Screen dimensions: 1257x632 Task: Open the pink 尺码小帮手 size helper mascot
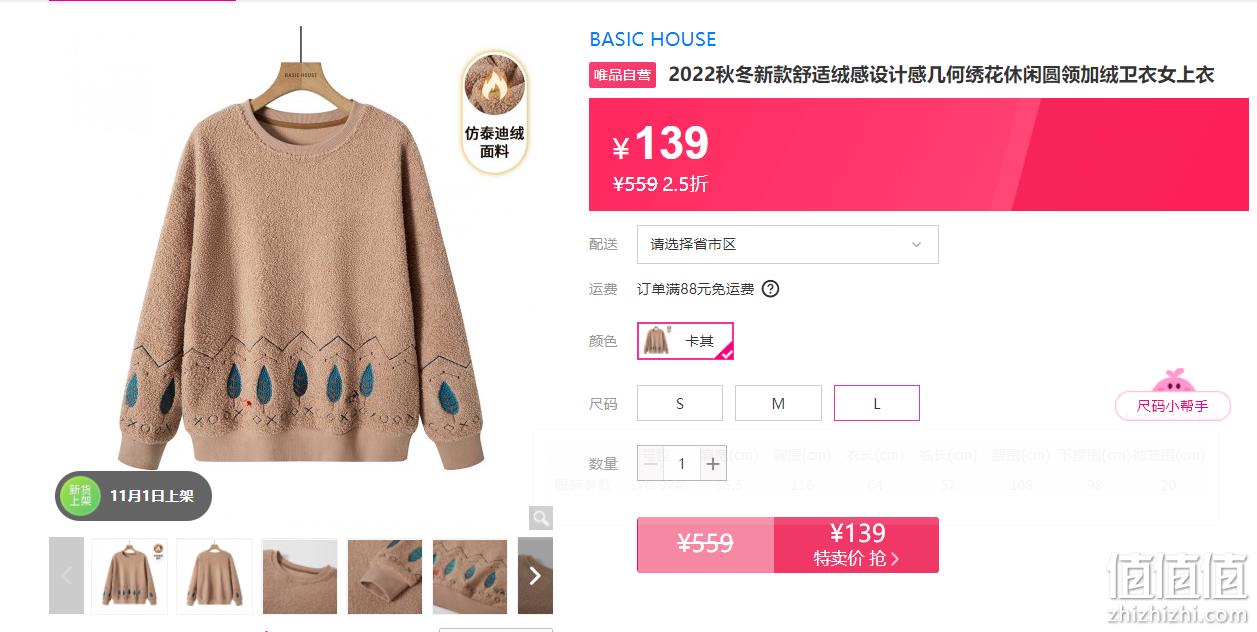click(1172, 396)
